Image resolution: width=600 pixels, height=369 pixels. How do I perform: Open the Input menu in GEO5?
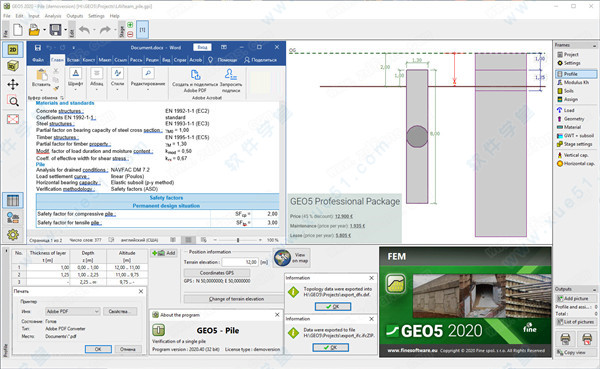tap(34, 16)
